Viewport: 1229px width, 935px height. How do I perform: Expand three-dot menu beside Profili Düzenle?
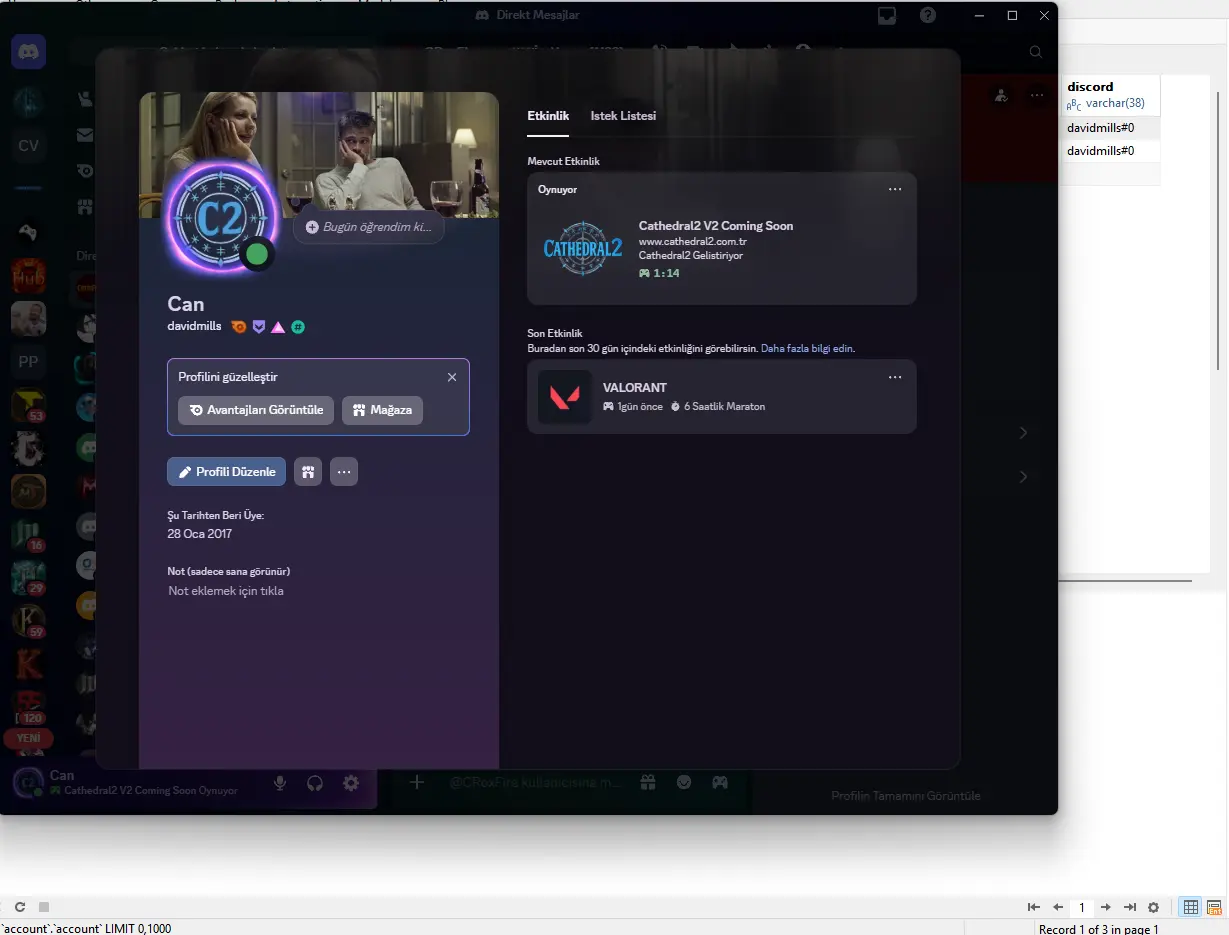click(x=344, y=472)
